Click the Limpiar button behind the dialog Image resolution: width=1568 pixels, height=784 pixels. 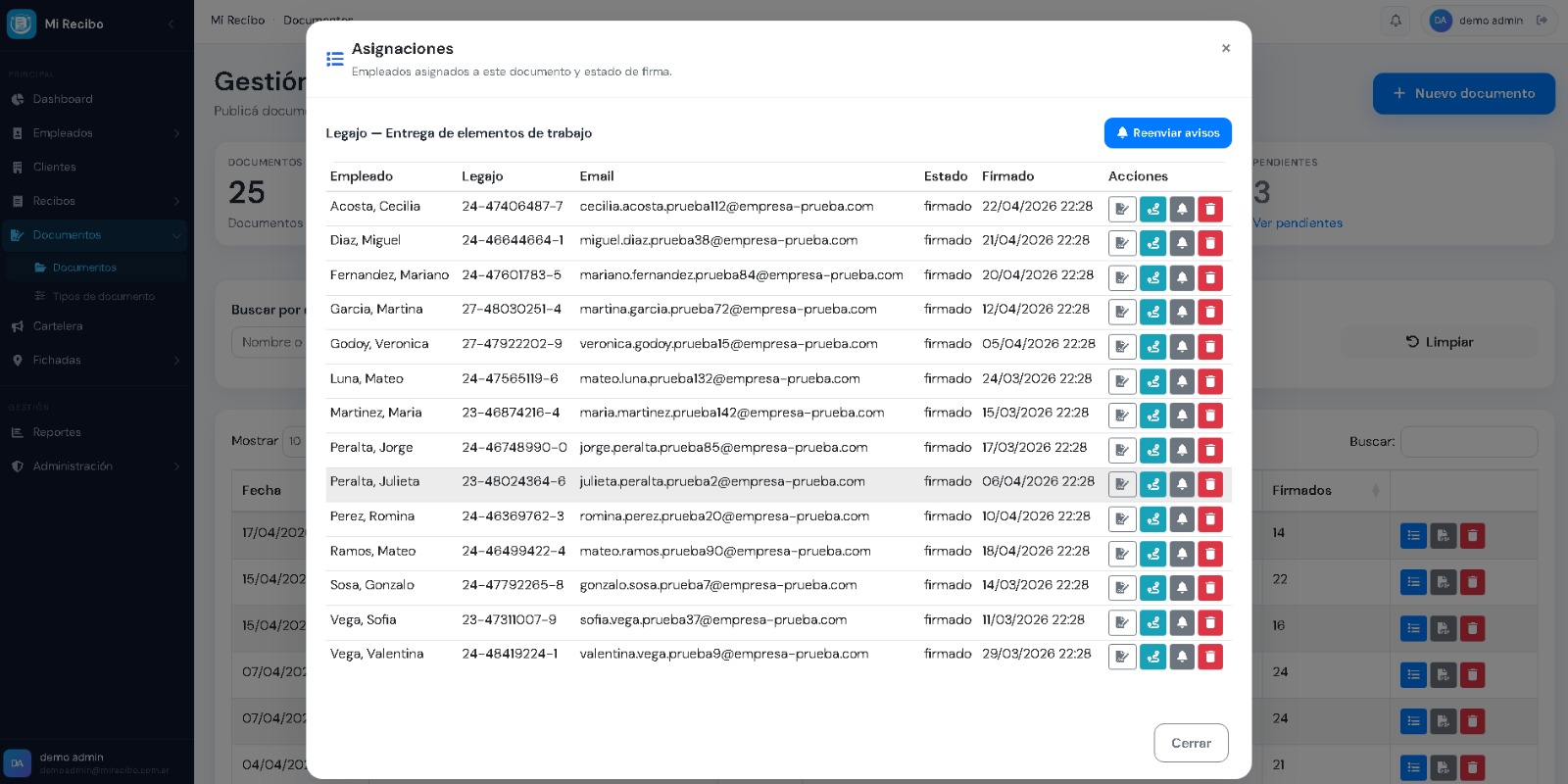click(x=1440, y=342)
